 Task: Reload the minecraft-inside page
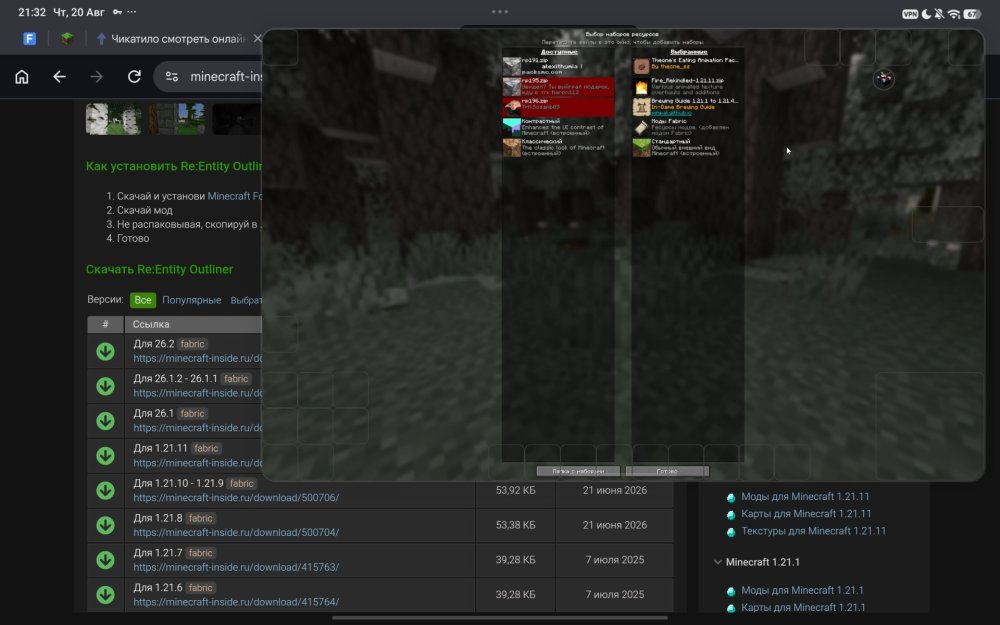134,77
